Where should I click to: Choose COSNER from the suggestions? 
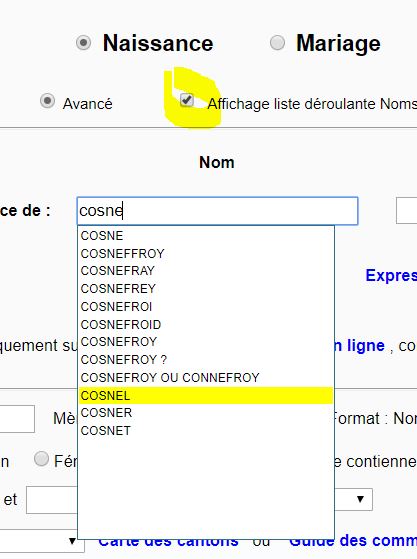(x=206, y=413)
